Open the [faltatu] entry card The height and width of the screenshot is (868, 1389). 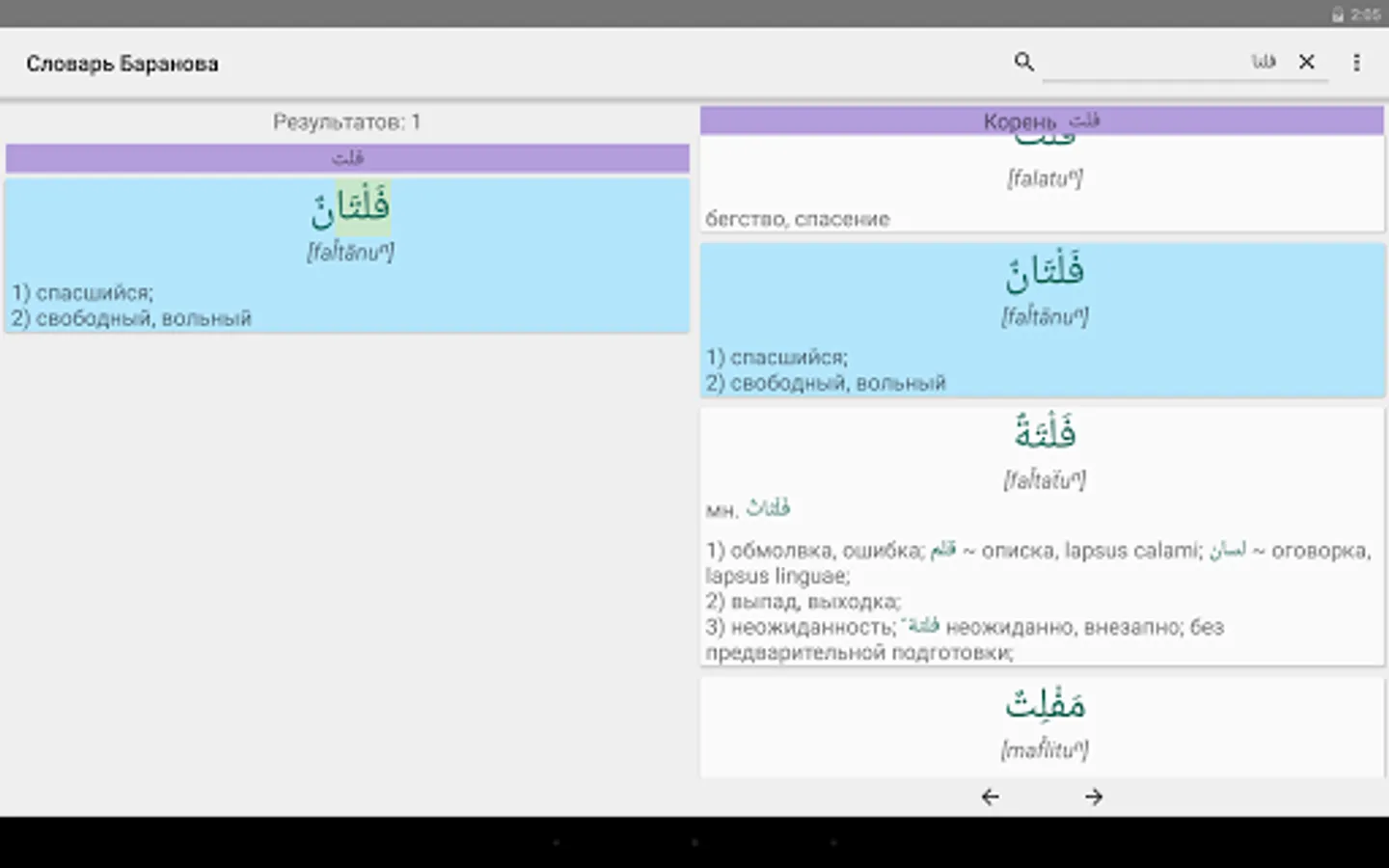coord(1042,536)
